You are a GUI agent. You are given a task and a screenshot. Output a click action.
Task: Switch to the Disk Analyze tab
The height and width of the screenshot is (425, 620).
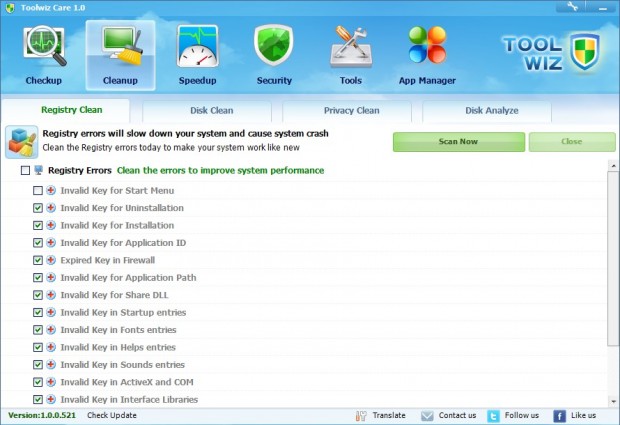[x=487, y=111]
